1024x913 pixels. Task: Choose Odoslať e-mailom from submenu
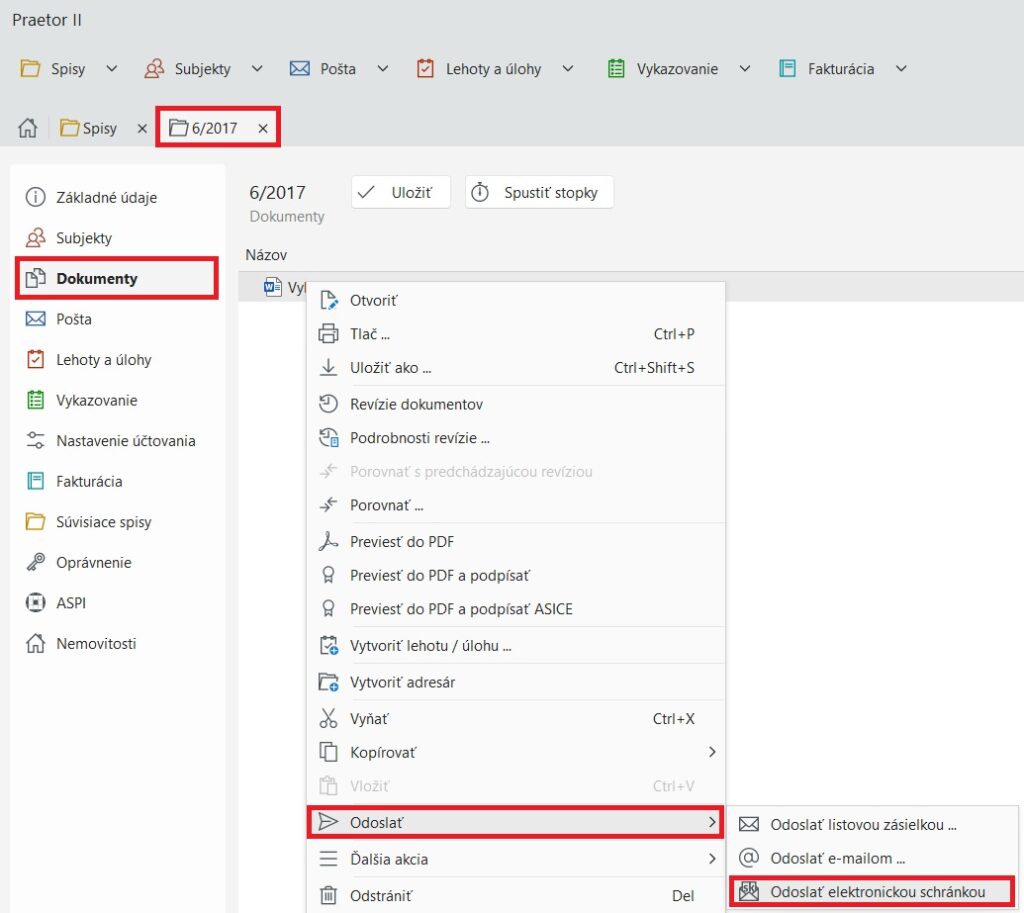click(x=837, y=858)
